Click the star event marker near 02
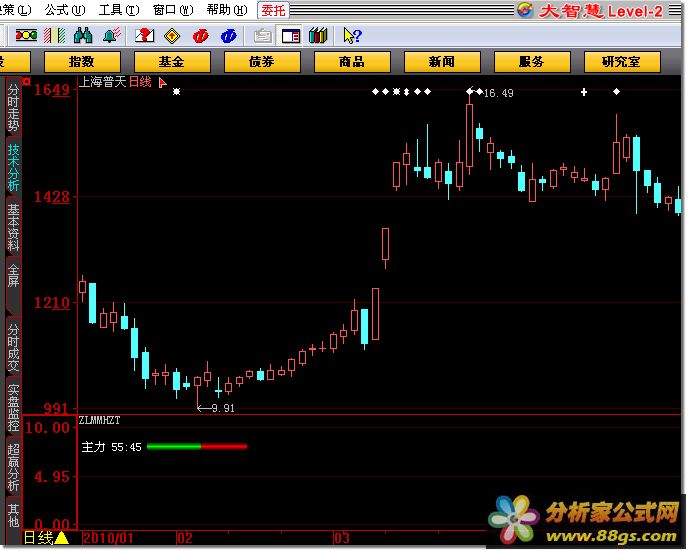Image resolution: width=688 pixels, height=551 pixels. [176, 92]
